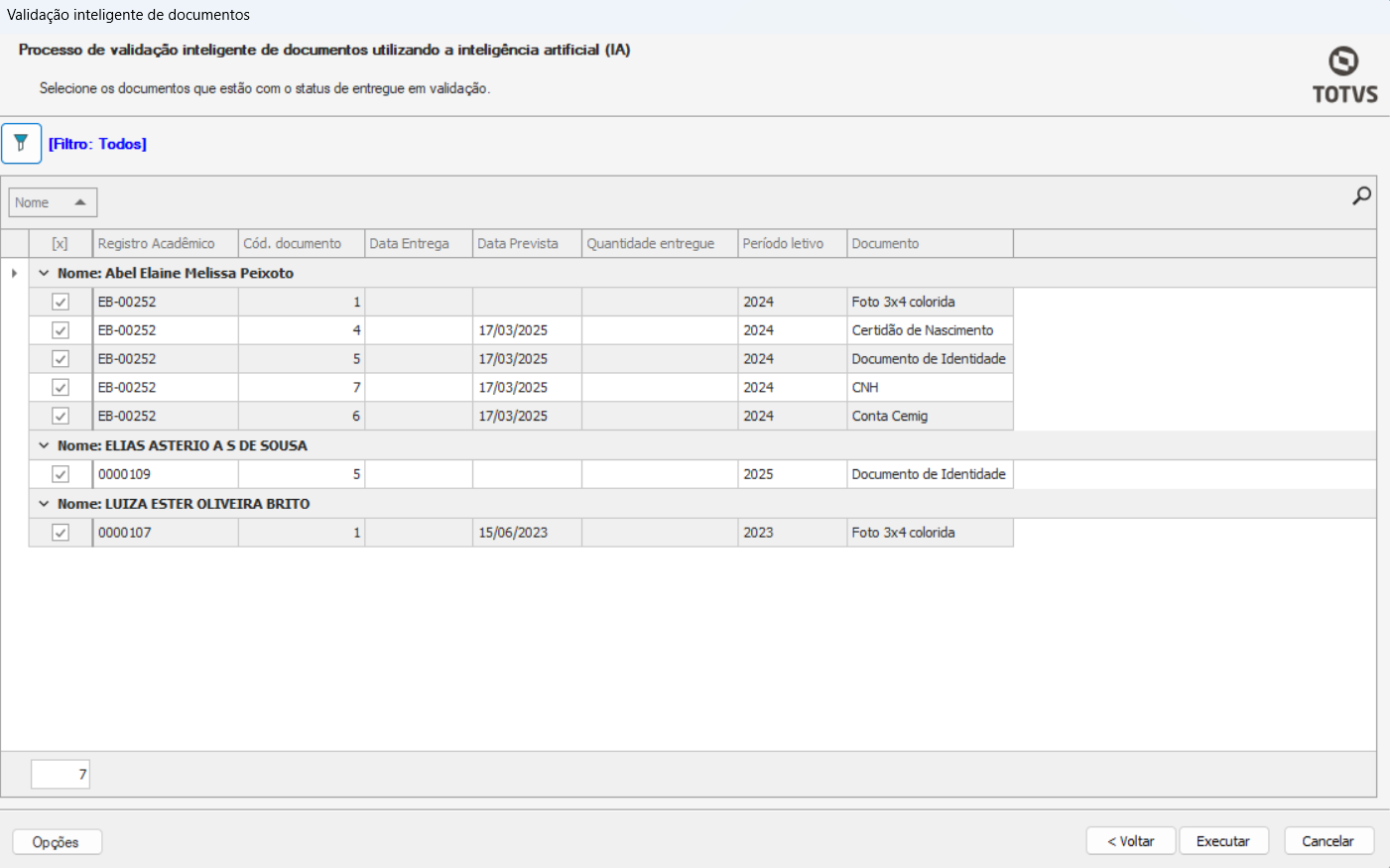The height and width of the screenshot is (868, 1390).
Task: Sort by Cód. documento column header
Action: [302, 244]
